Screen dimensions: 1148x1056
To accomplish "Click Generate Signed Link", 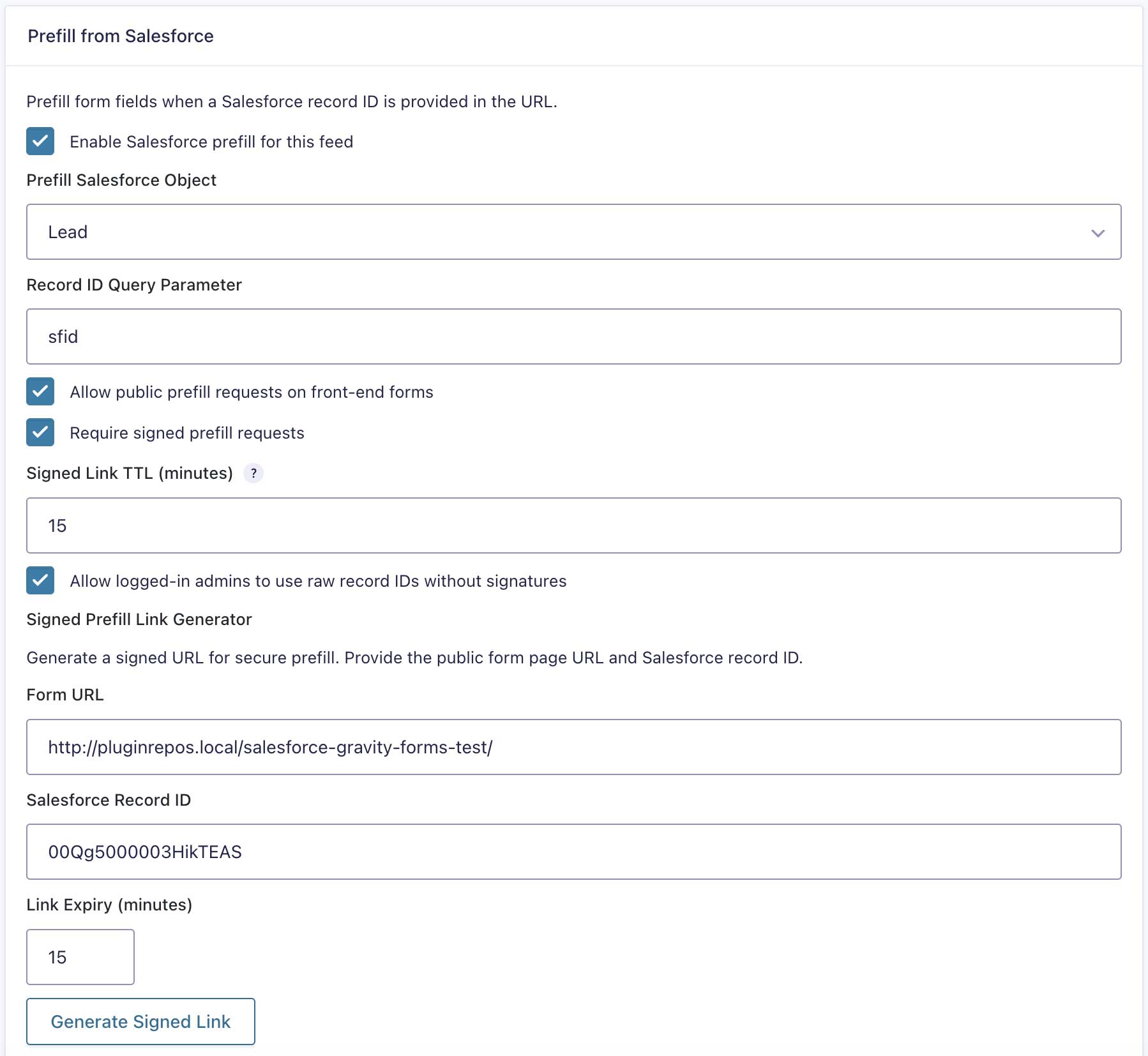I will 140,1022.
